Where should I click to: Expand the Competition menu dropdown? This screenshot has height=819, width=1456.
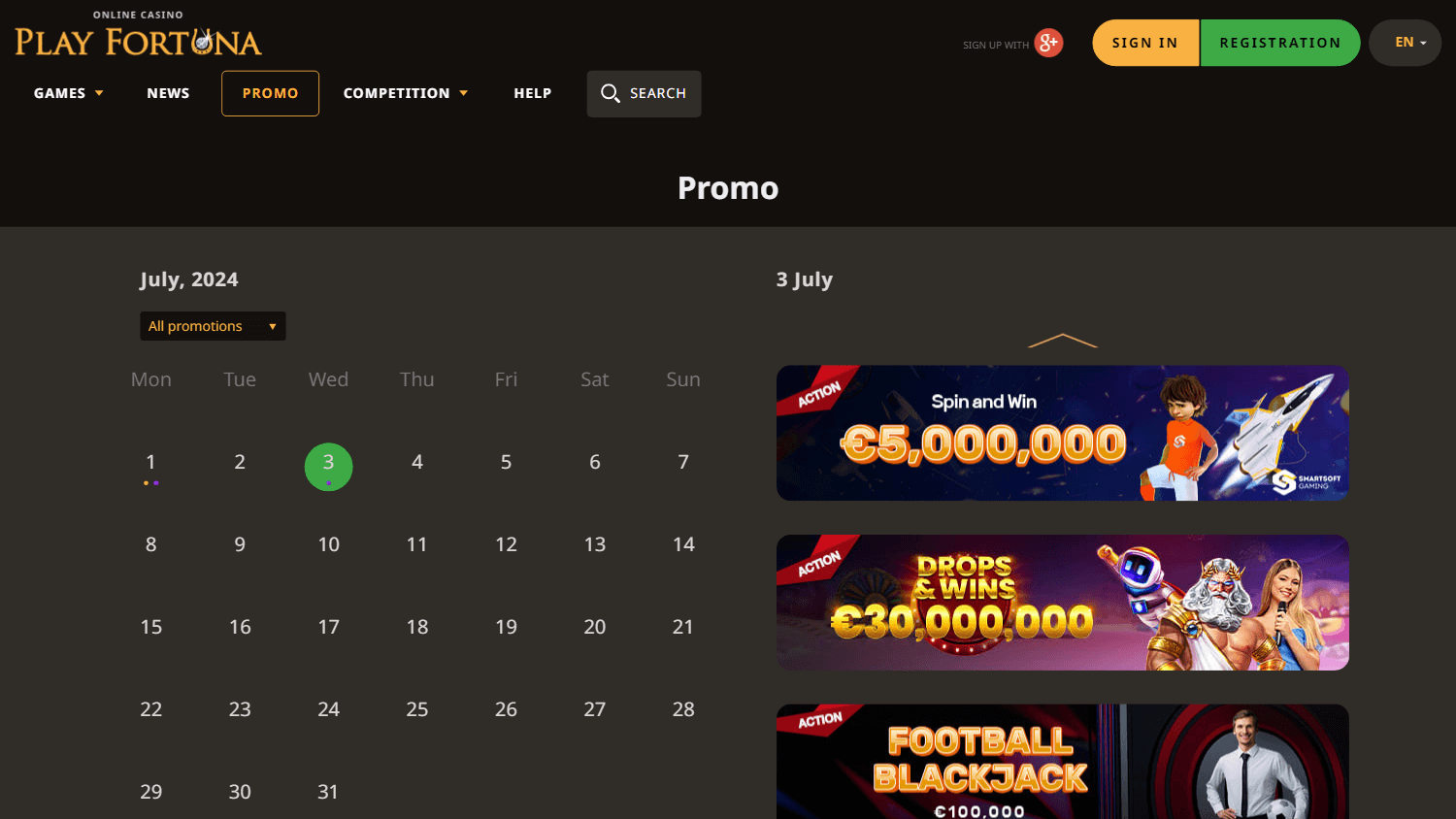405,93
